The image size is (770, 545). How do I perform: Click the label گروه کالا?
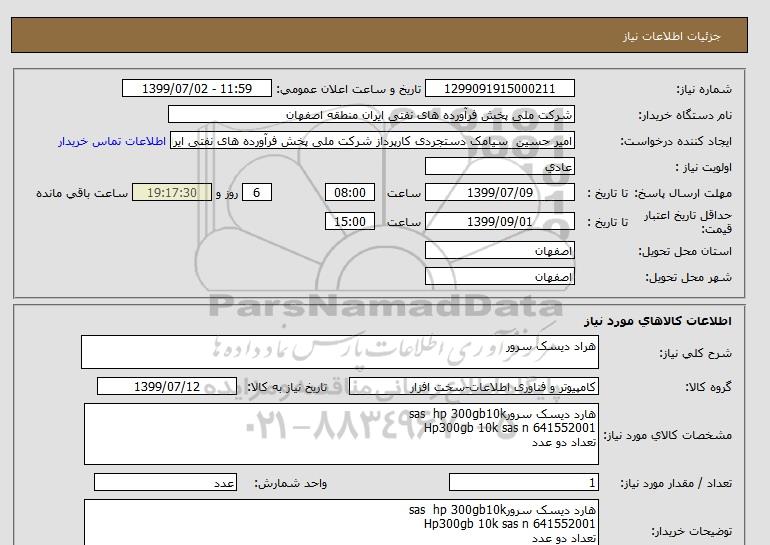coord(708,387)
